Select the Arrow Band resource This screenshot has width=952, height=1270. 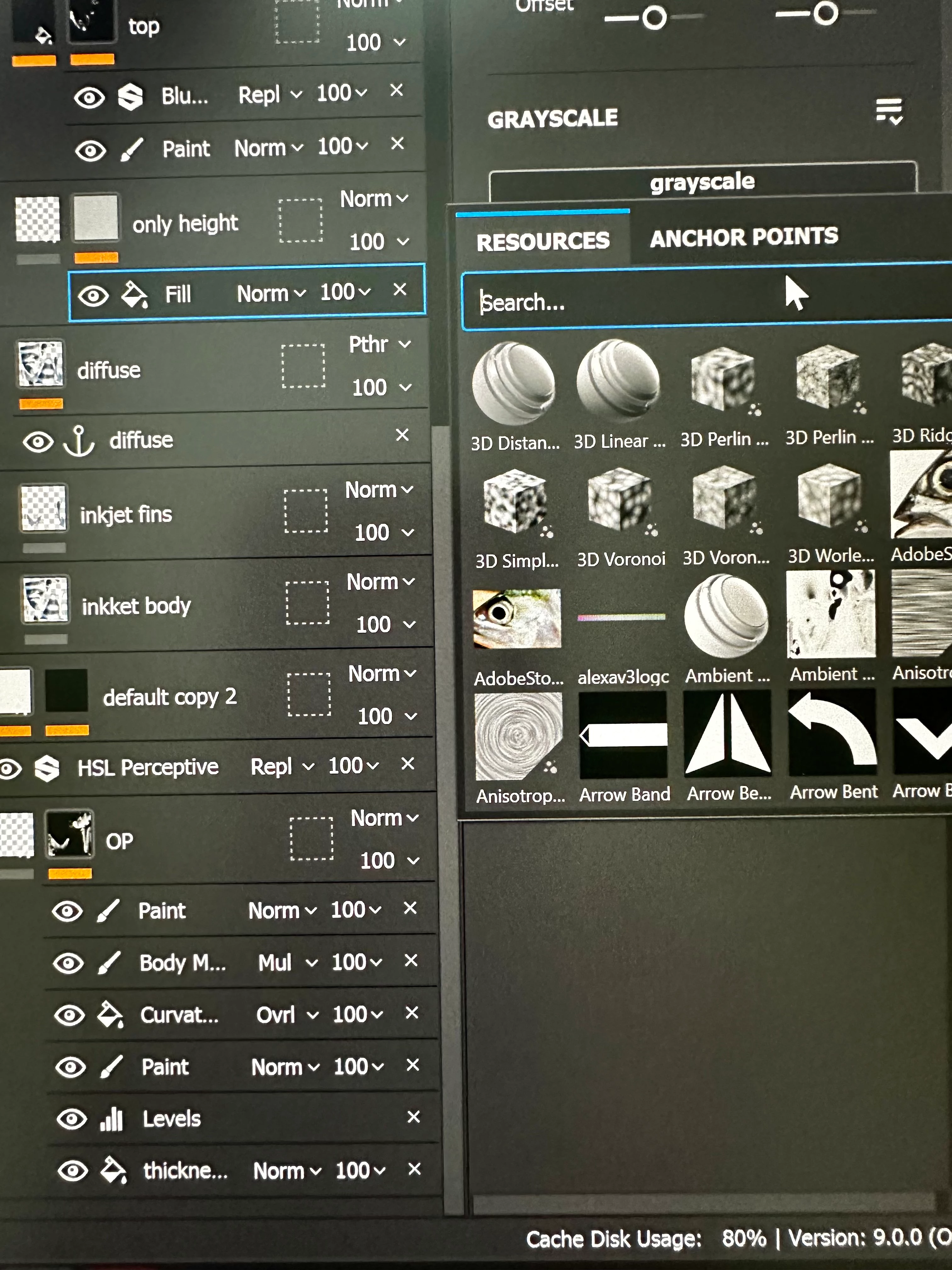click(x=623, y=735)
